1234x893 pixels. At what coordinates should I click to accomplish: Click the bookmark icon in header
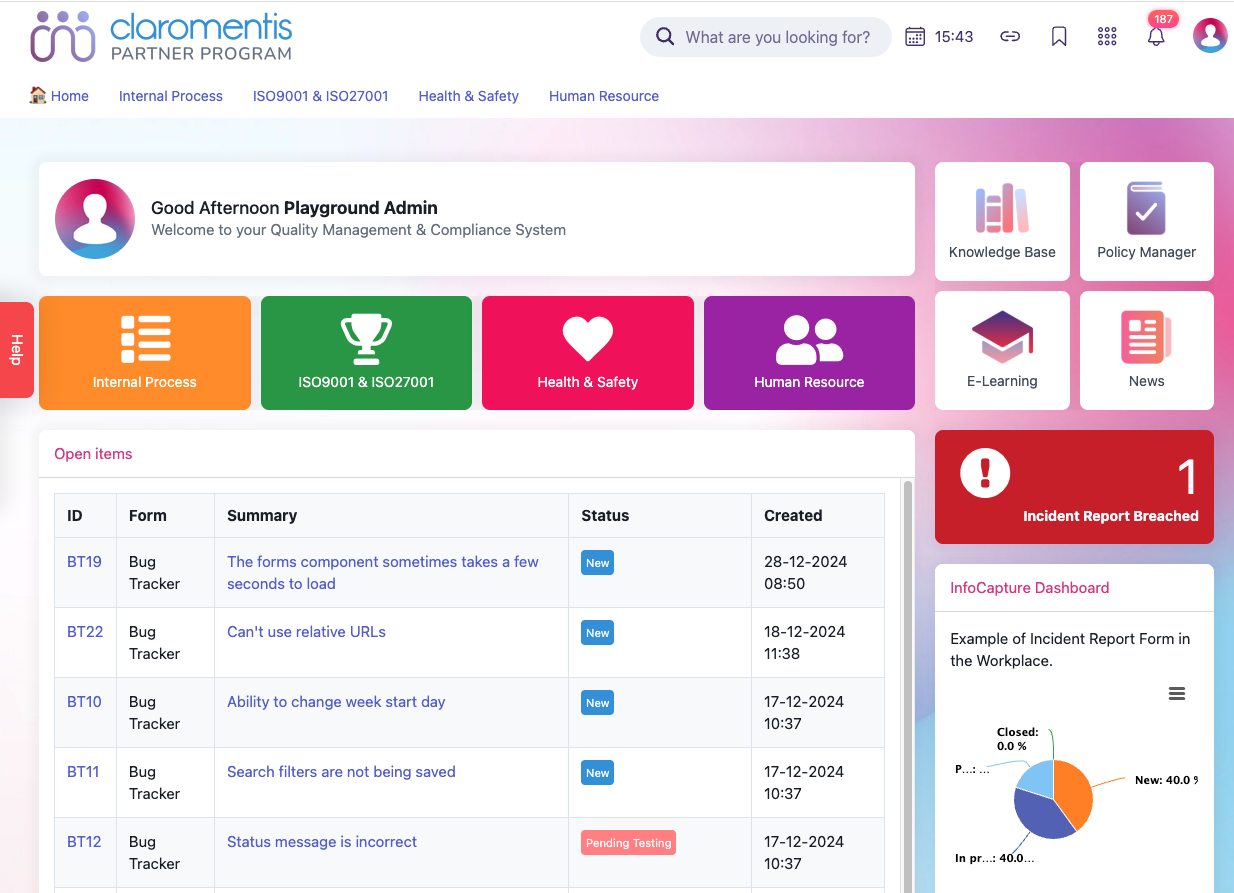1059,37
